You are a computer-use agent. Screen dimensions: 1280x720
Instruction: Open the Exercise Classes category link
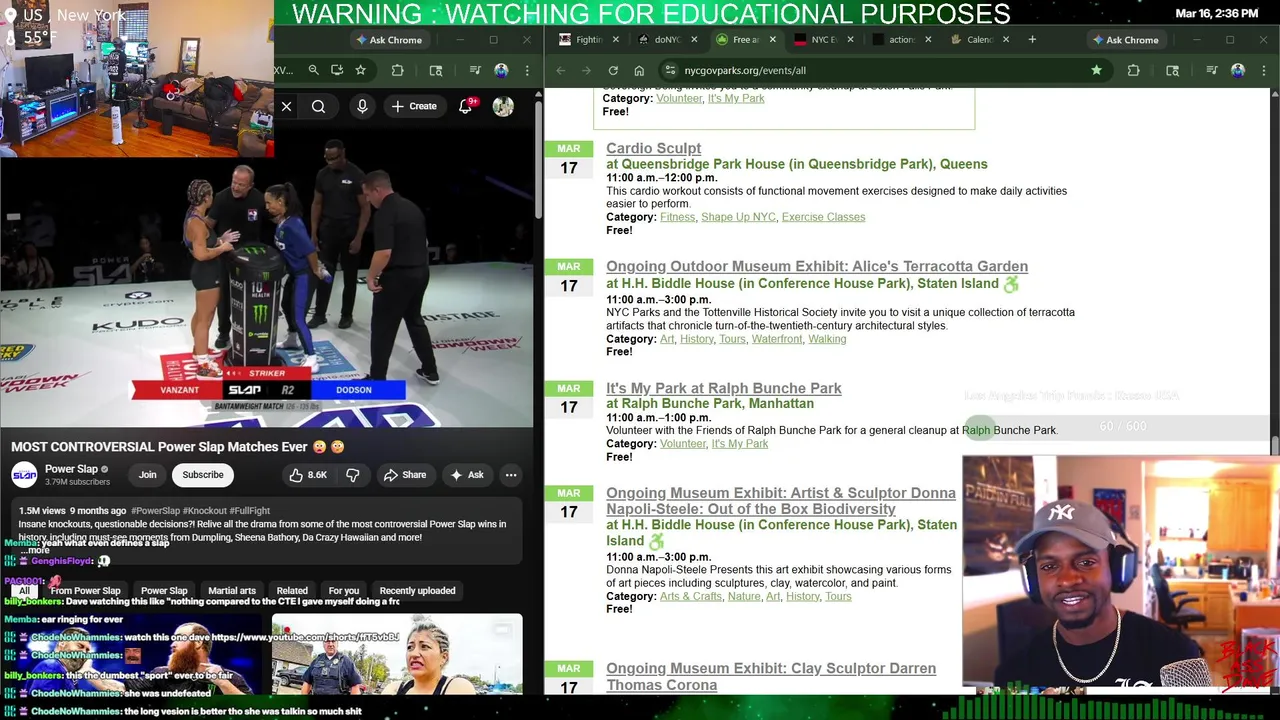point(823,217)
